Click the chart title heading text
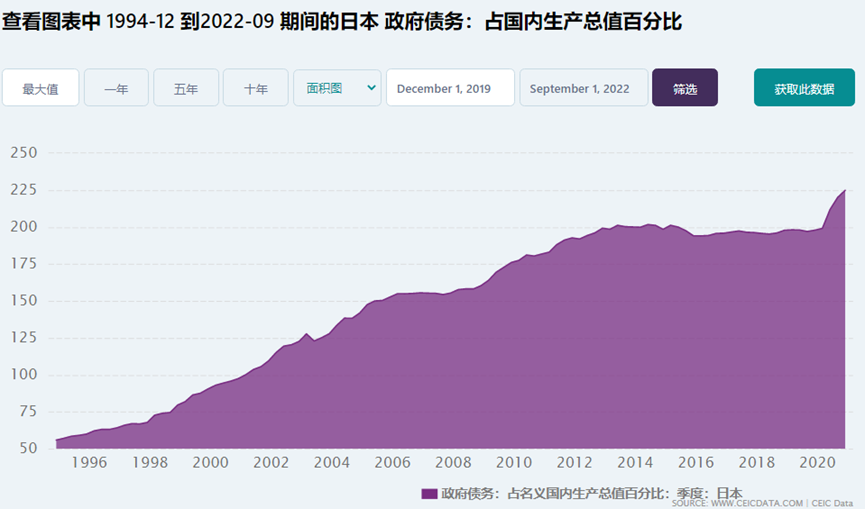This screenshot has width=865, height=509. point(341,22)
